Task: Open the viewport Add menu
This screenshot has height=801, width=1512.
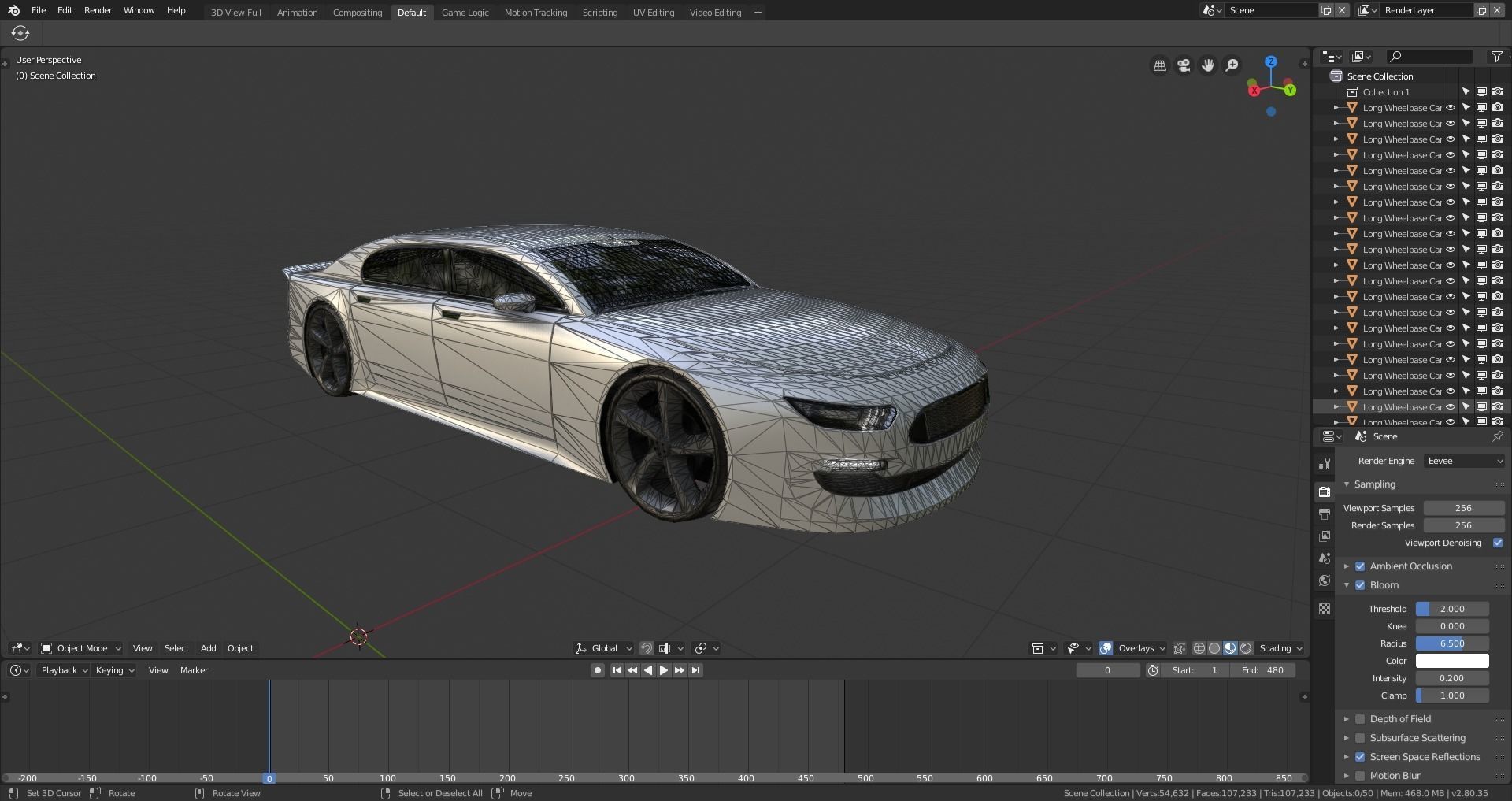Action: click(x=208, y=648)
